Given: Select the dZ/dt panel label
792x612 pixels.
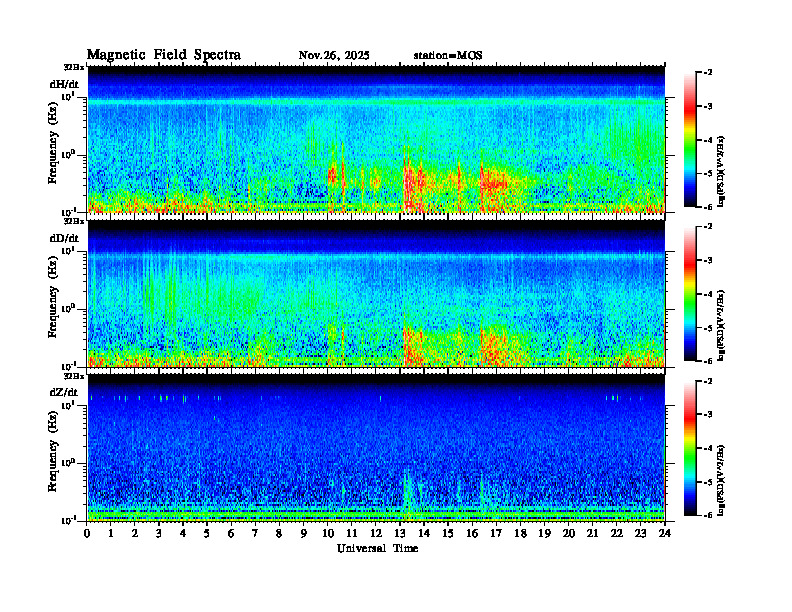Looking at the screenshot, I should 64,392.
